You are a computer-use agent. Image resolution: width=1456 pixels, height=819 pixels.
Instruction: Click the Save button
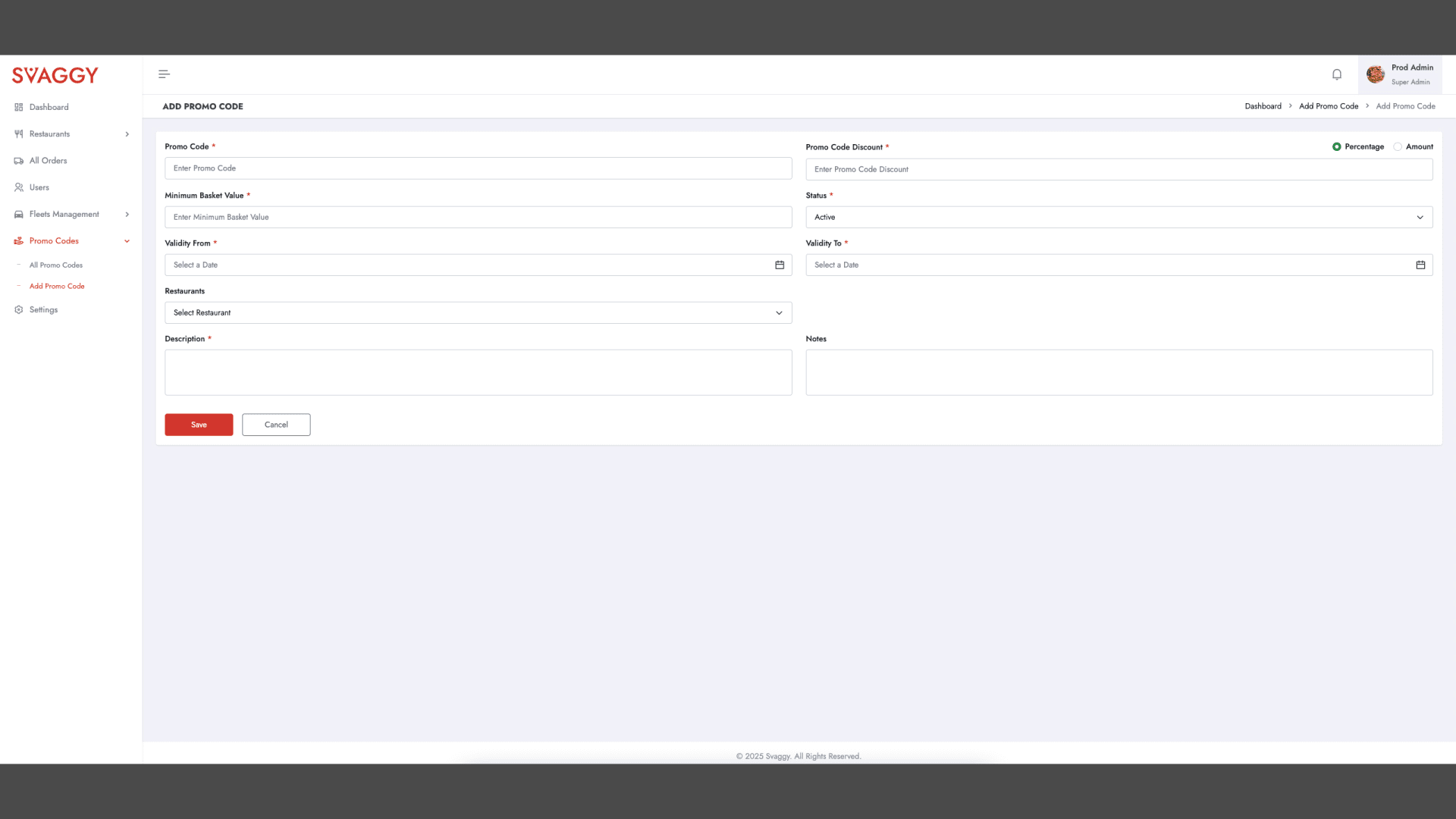pos(199,425)
